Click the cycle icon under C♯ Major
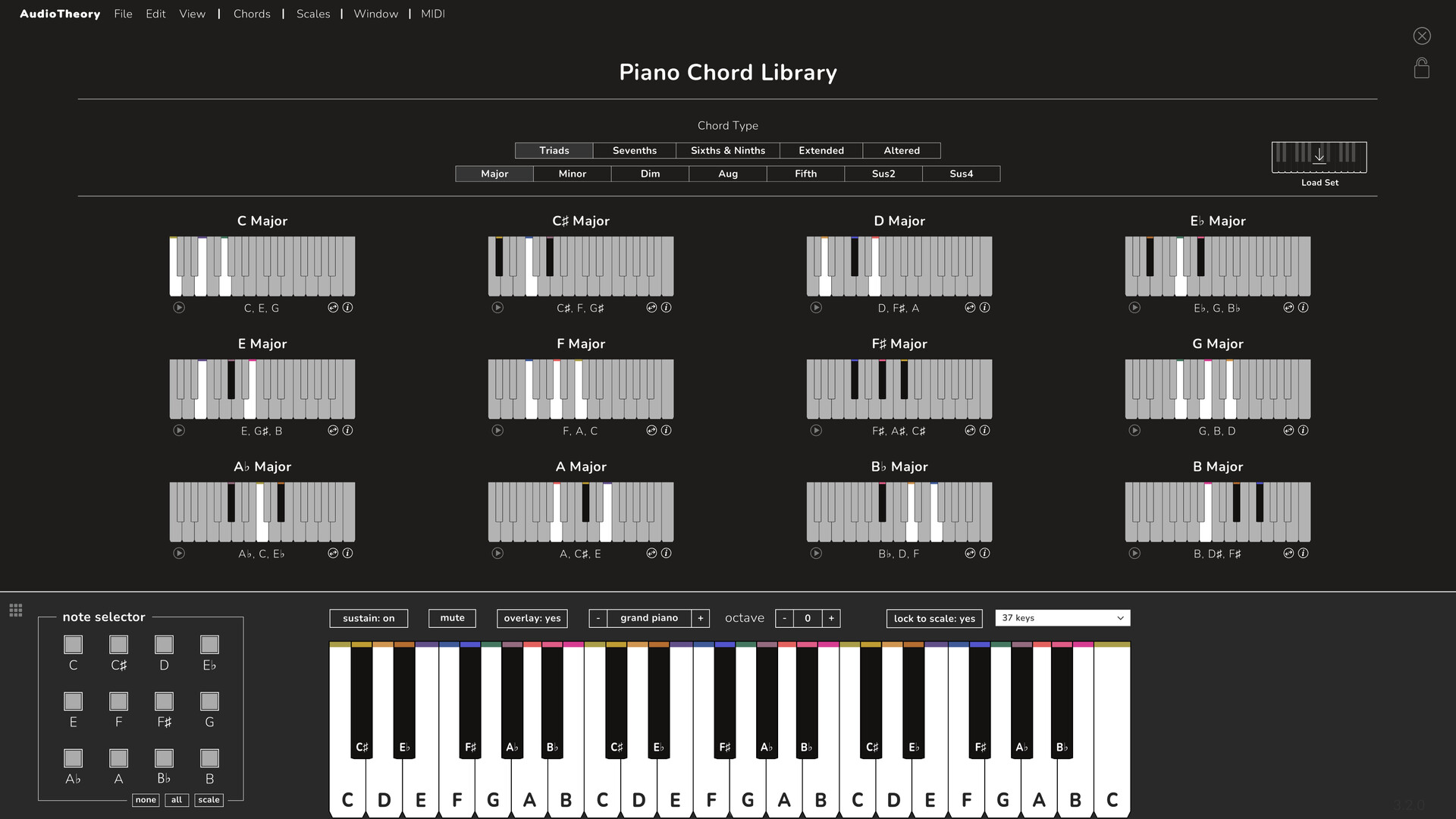Viewport: 1456px width, 819px height. pyautogui.click(x=651, y=308)
